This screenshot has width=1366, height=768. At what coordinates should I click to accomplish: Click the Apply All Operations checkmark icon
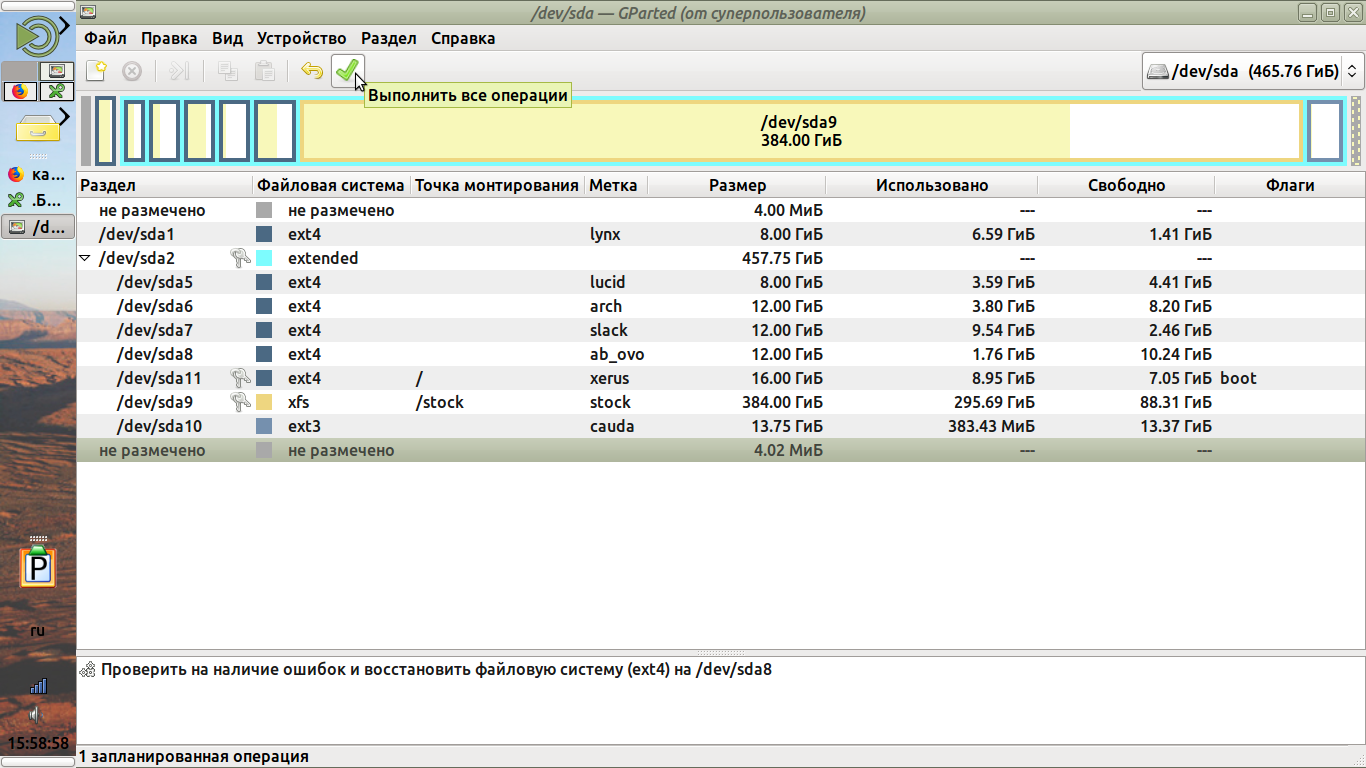click(x=346, y=71)
